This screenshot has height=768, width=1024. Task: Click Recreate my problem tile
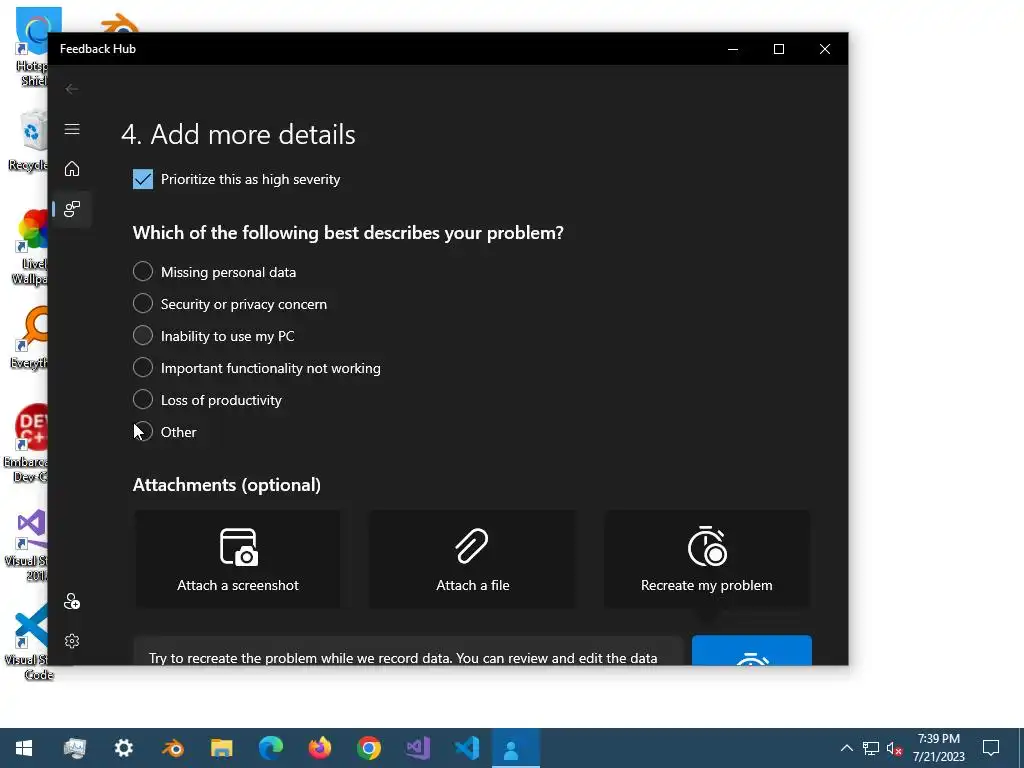tap(707, 560)
